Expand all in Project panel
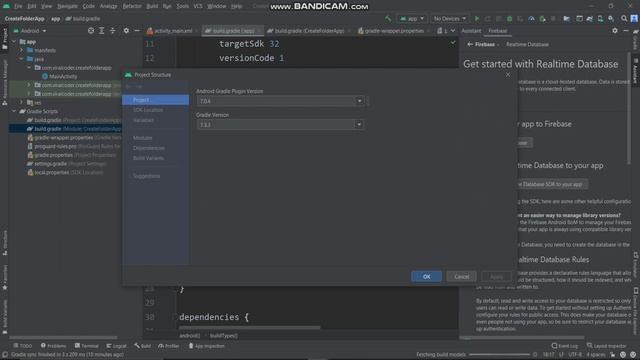640x360 pixels. pos(102,31)
